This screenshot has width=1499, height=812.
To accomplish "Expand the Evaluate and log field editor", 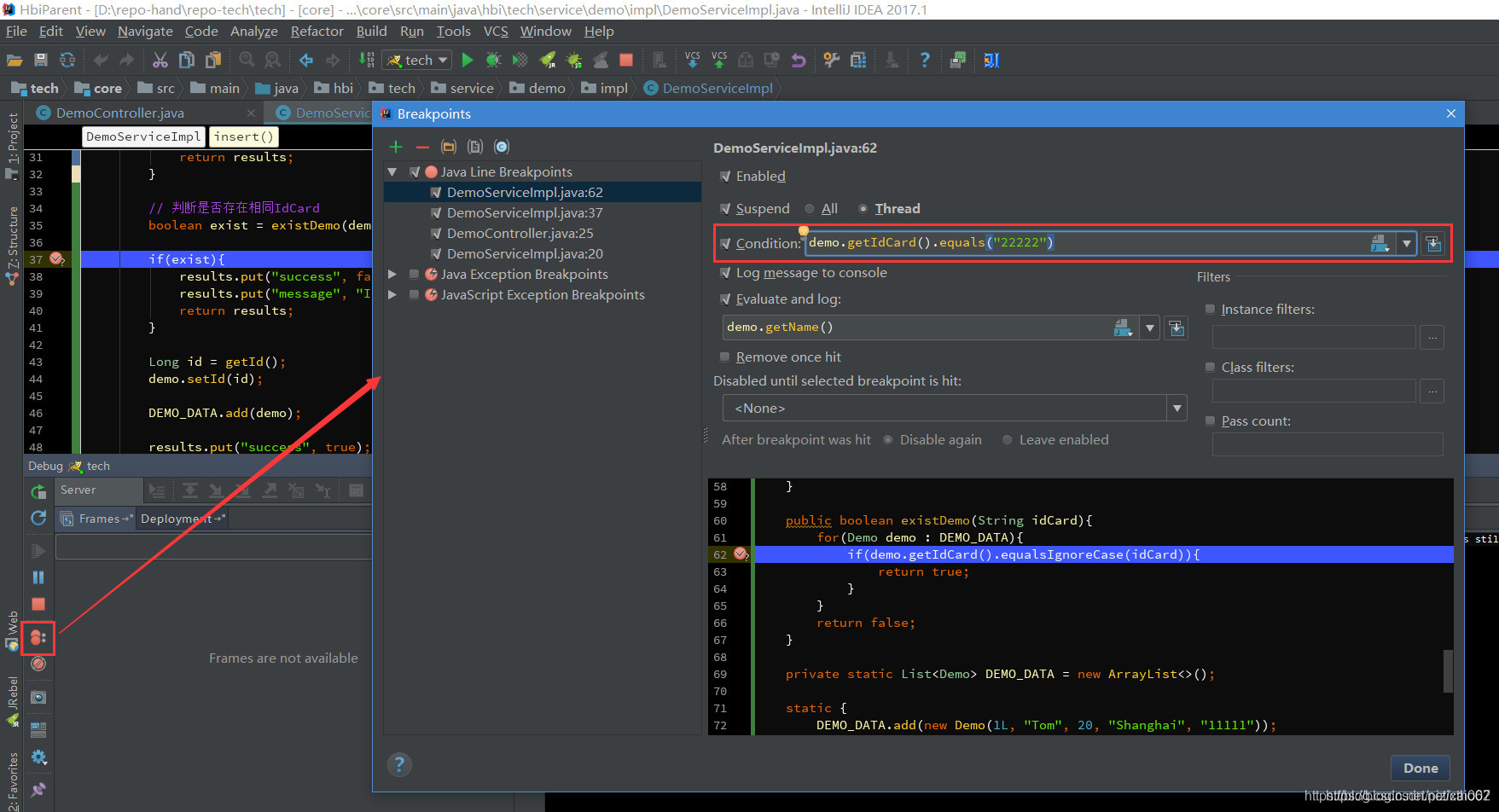I will tap(1177, 328).
